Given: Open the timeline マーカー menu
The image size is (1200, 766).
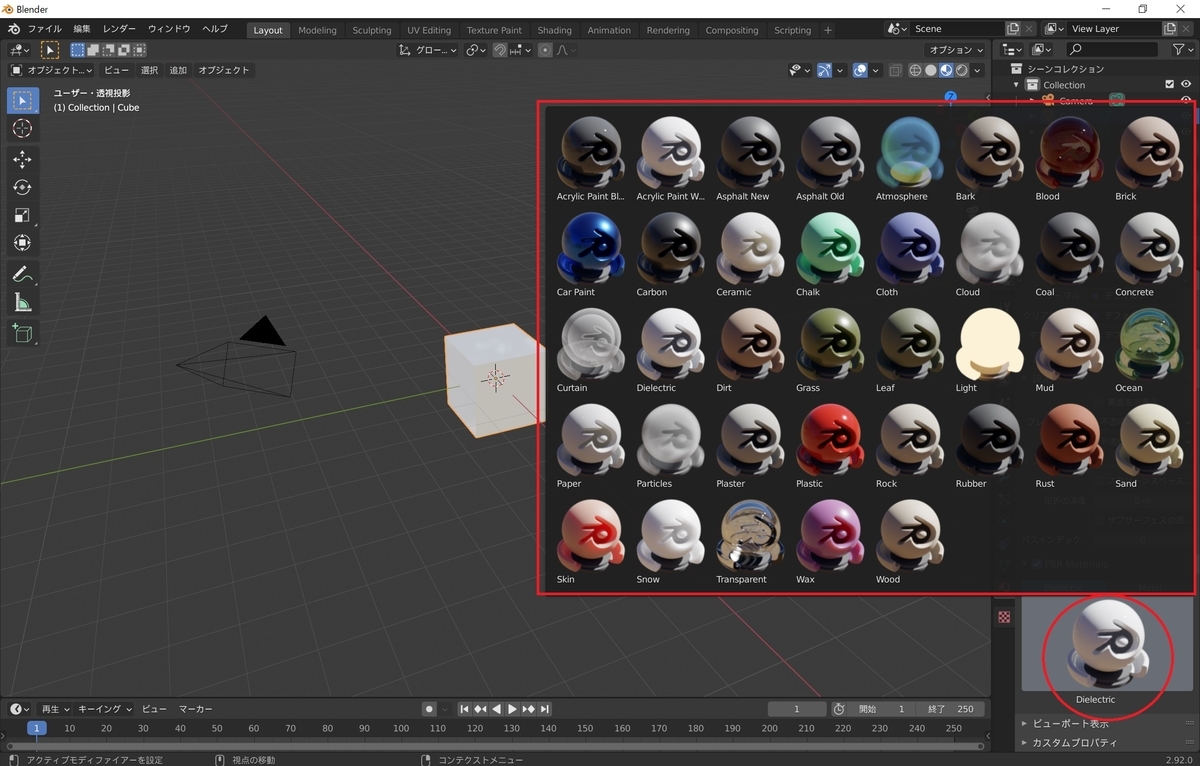Looking at the screenshot, I should [x=196, y=709].
